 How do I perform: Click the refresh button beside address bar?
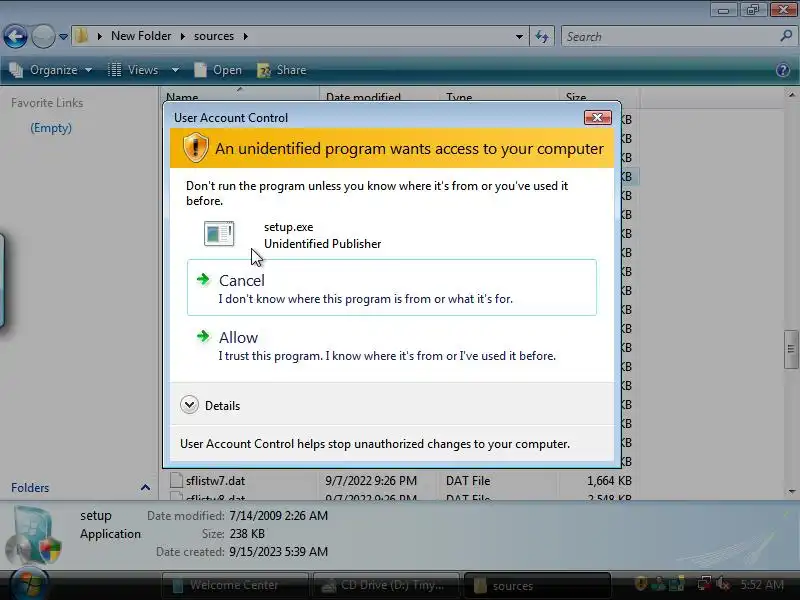click(x=542, y=37)
